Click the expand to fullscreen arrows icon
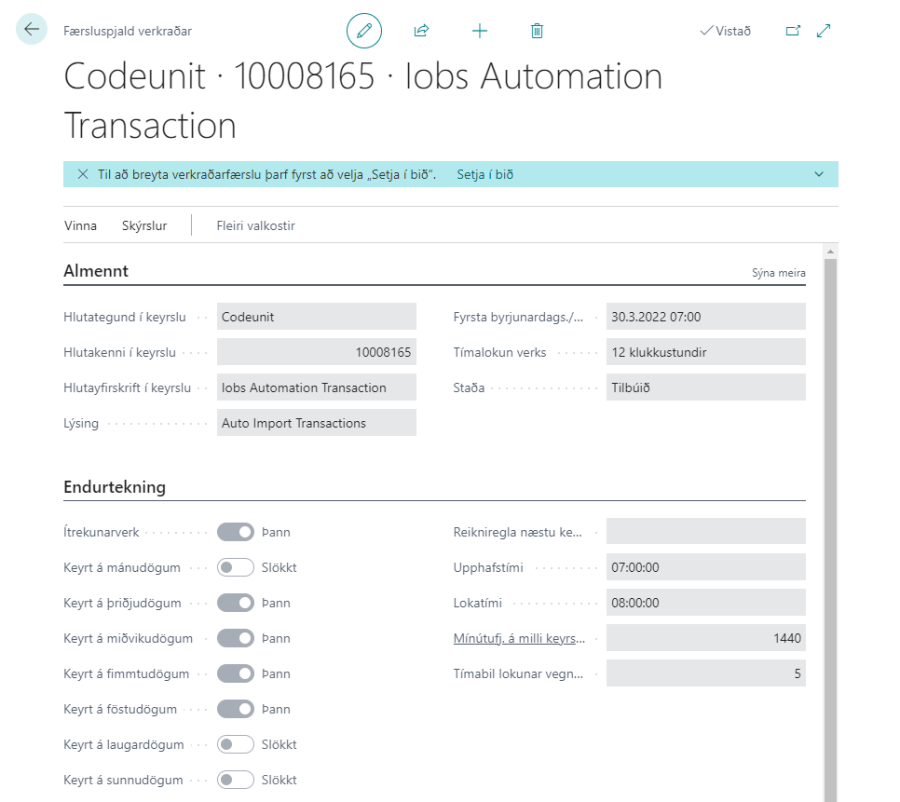900x802 pixels. tap(824, 31)
